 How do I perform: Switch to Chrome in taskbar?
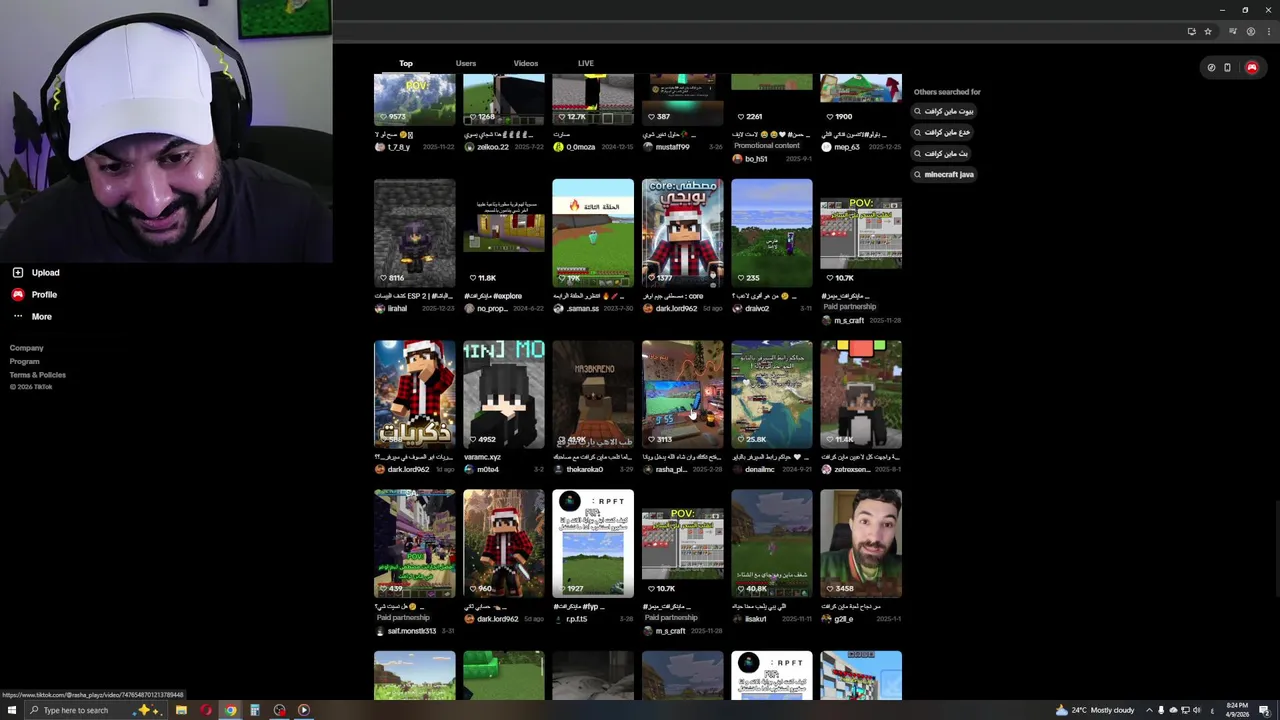pyautogui.click(x=230, y=710)
